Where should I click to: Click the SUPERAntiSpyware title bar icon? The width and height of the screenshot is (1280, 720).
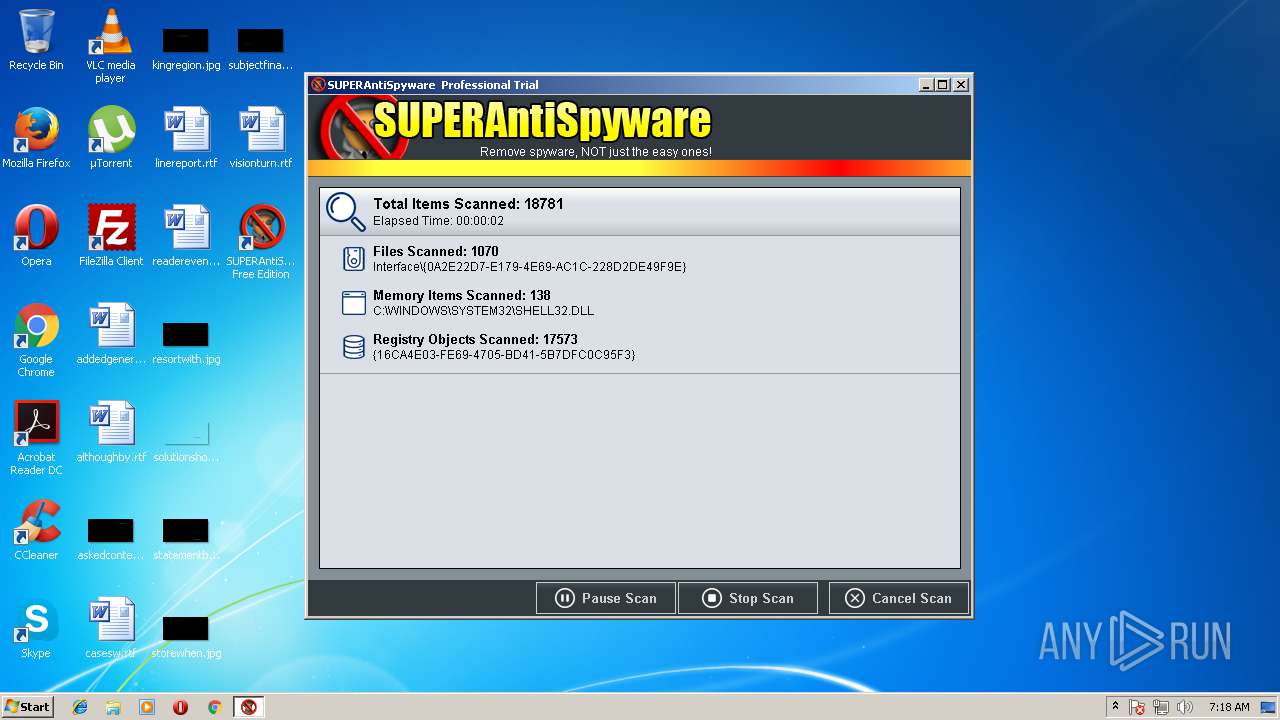[318, 85]
